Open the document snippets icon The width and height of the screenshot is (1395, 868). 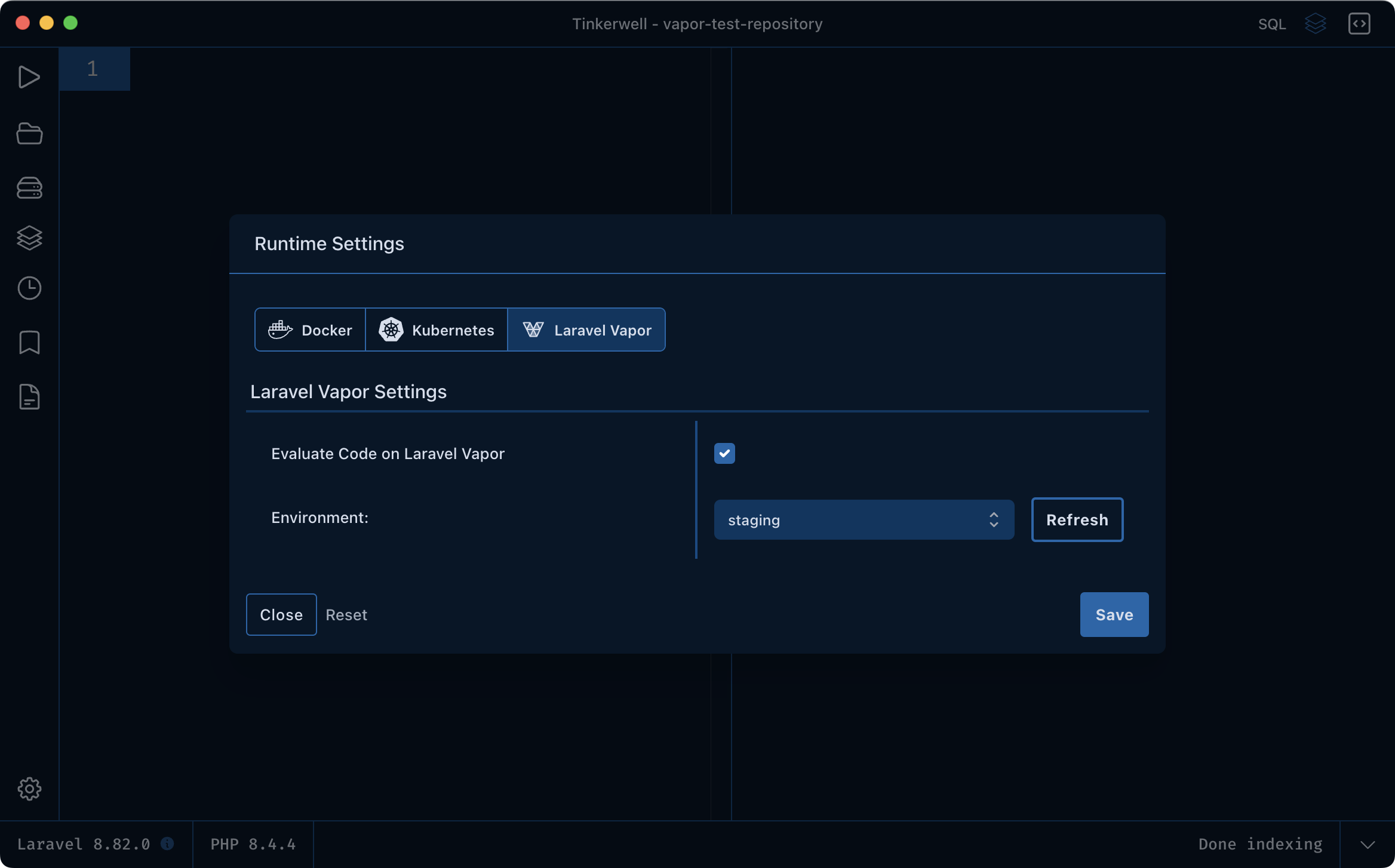click(x=29, y=397)
